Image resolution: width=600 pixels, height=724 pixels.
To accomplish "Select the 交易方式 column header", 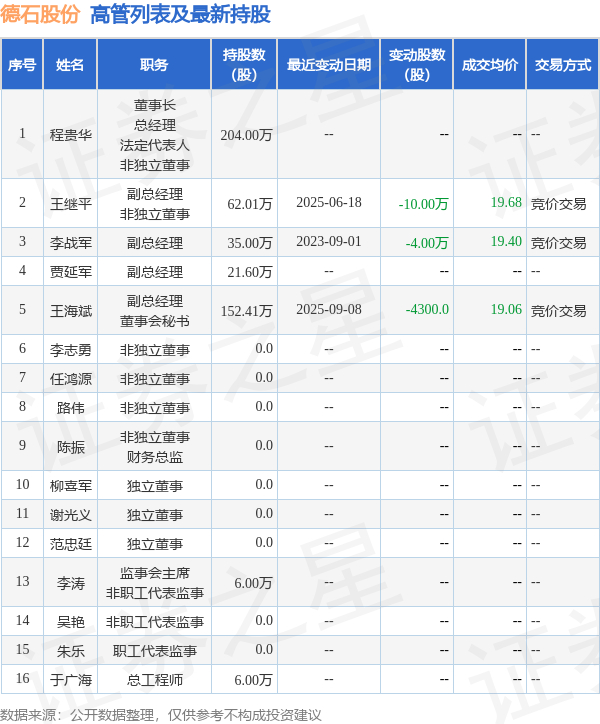I will tap(563, 65).
